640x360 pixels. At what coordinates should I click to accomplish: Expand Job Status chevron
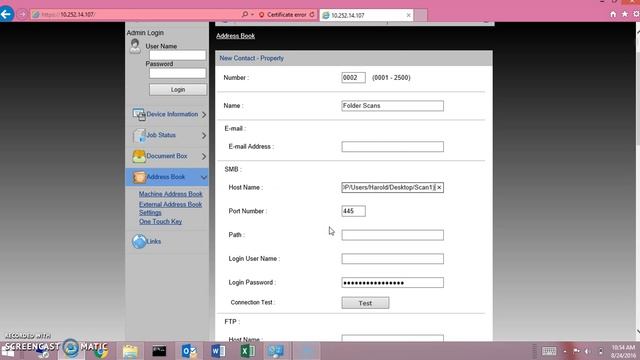pyautogui.click(x=204, y=136)
